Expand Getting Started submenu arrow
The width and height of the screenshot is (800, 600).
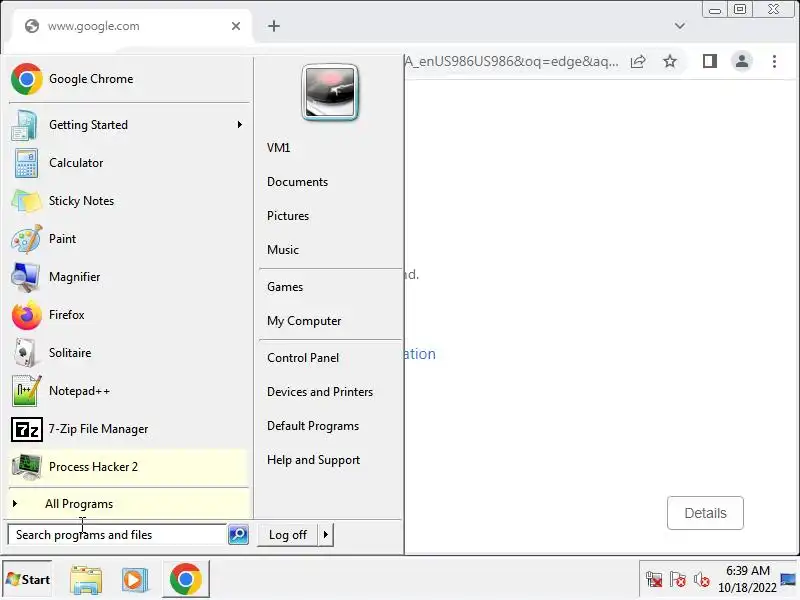239,125
